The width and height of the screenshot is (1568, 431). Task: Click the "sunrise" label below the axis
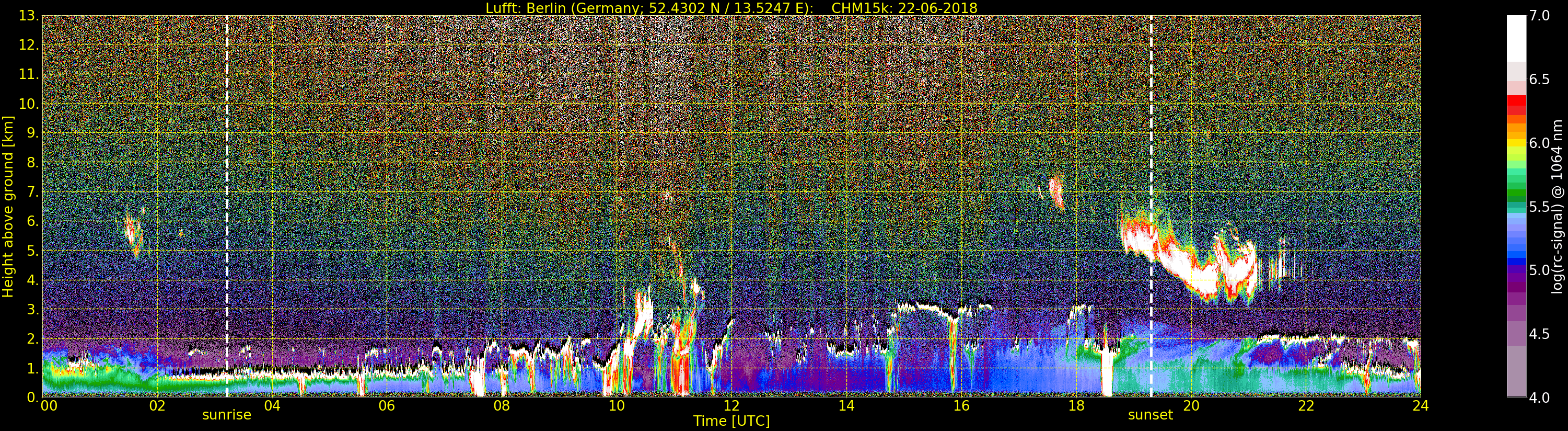pos(226,415)
